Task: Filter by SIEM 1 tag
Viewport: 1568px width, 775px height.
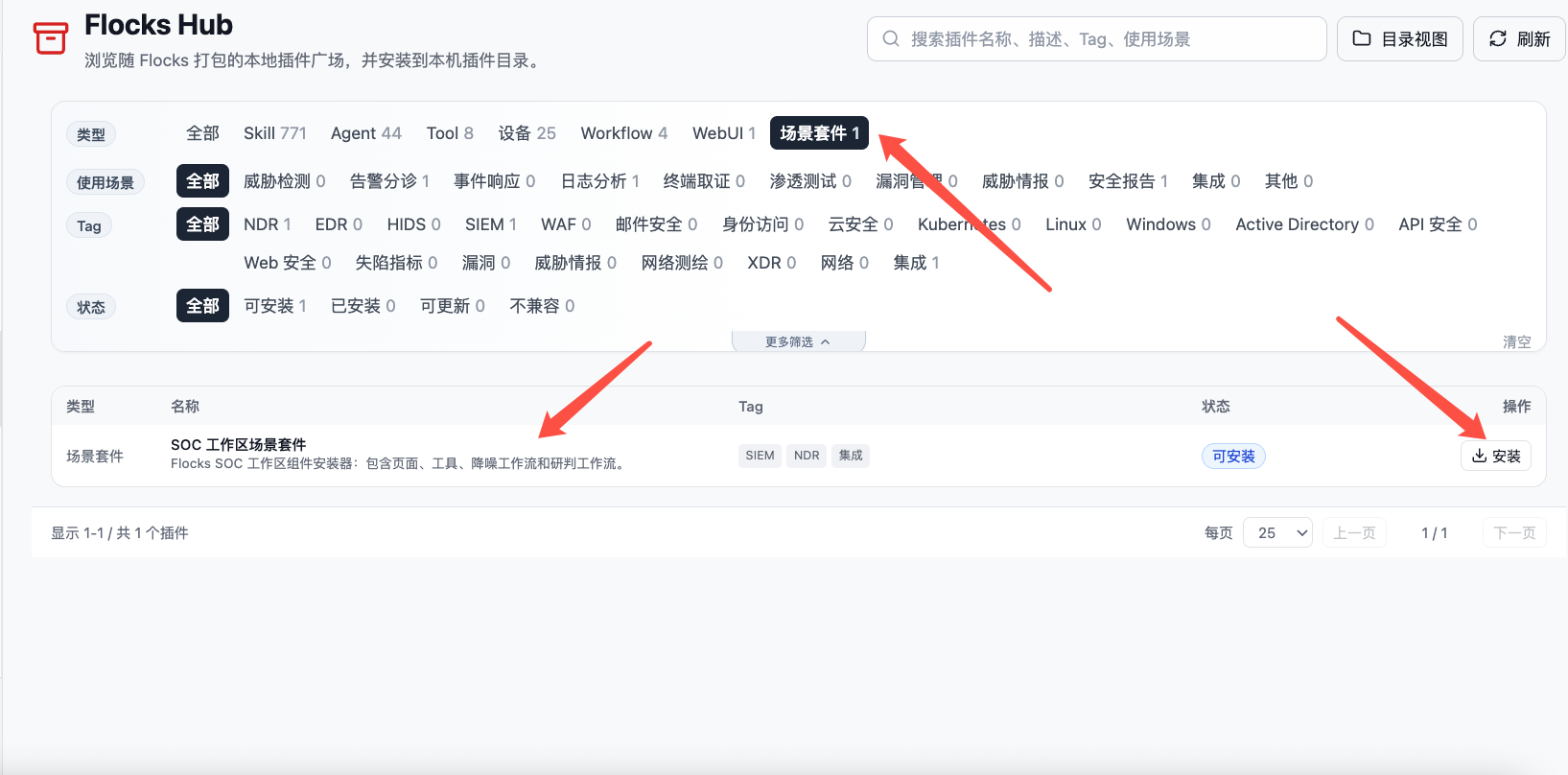Action: coord(491,224)
